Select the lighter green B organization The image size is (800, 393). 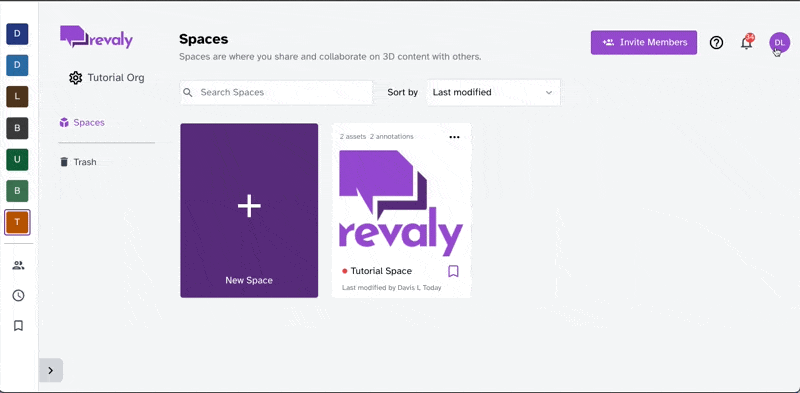(17, 191)
